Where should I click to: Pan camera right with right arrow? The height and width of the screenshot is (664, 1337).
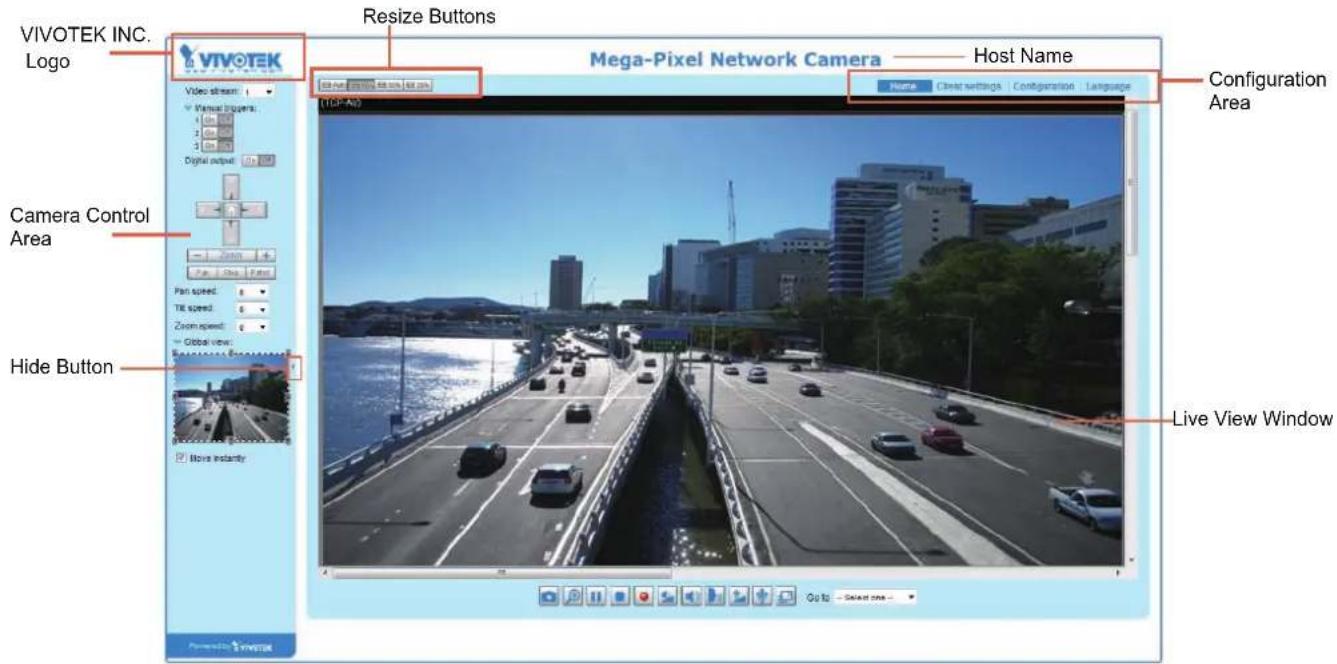254,209
